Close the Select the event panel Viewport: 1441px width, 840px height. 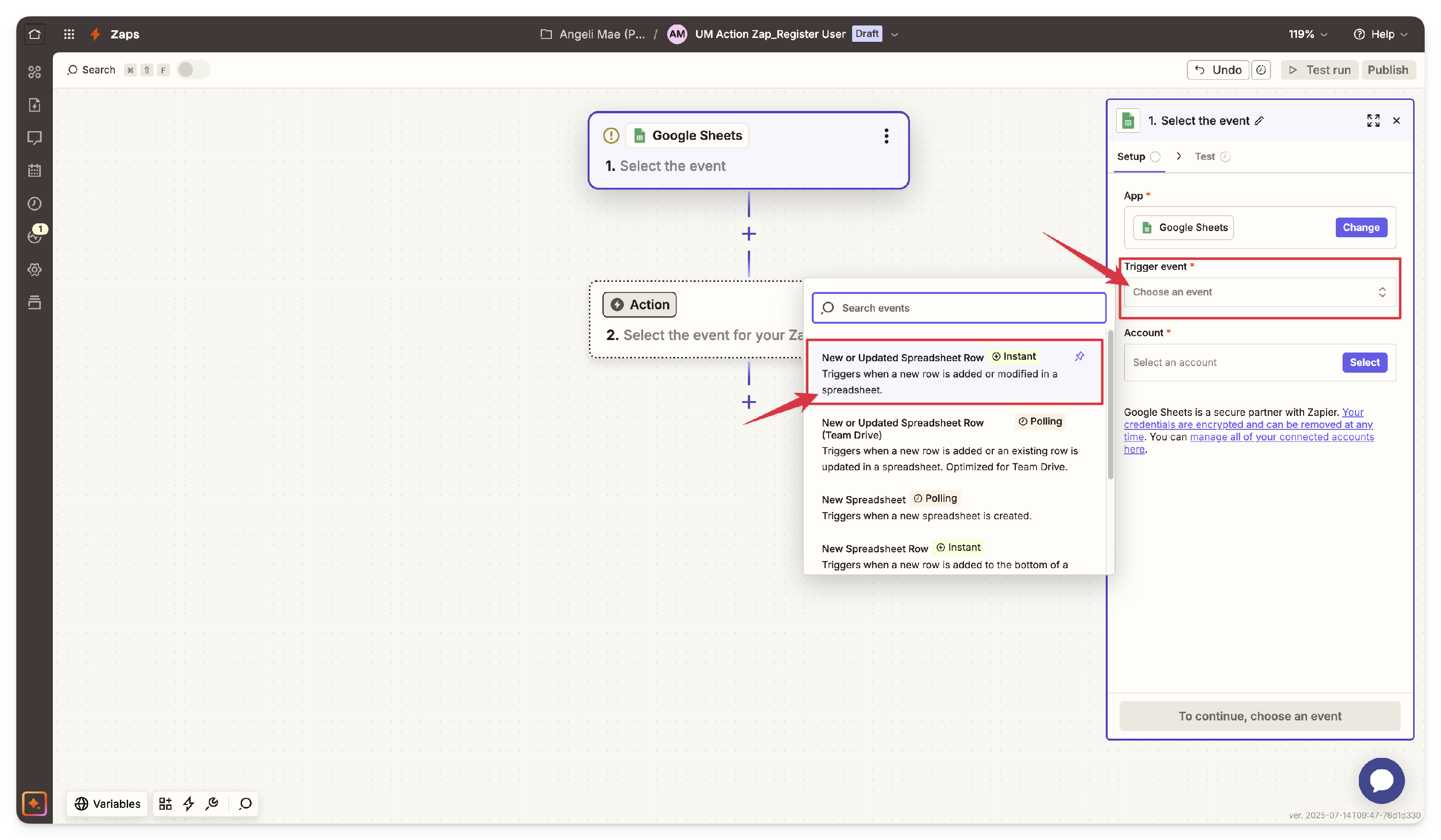point(1396,121)
